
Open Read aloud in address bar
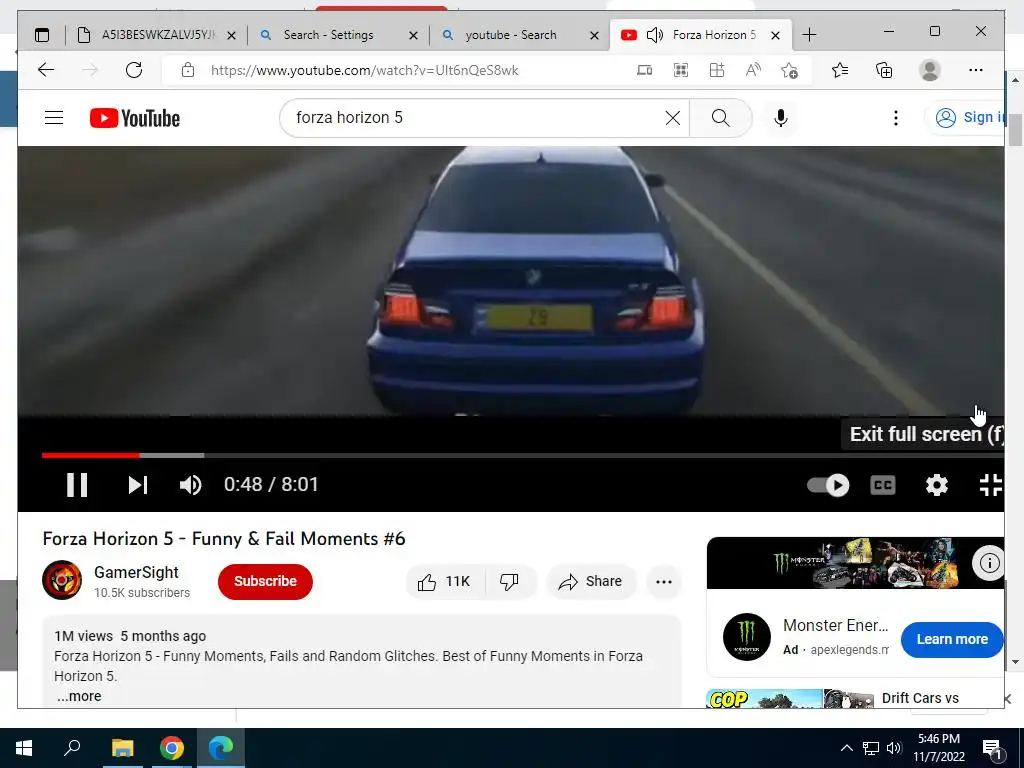pyautogui.click(x=753, y=70)
